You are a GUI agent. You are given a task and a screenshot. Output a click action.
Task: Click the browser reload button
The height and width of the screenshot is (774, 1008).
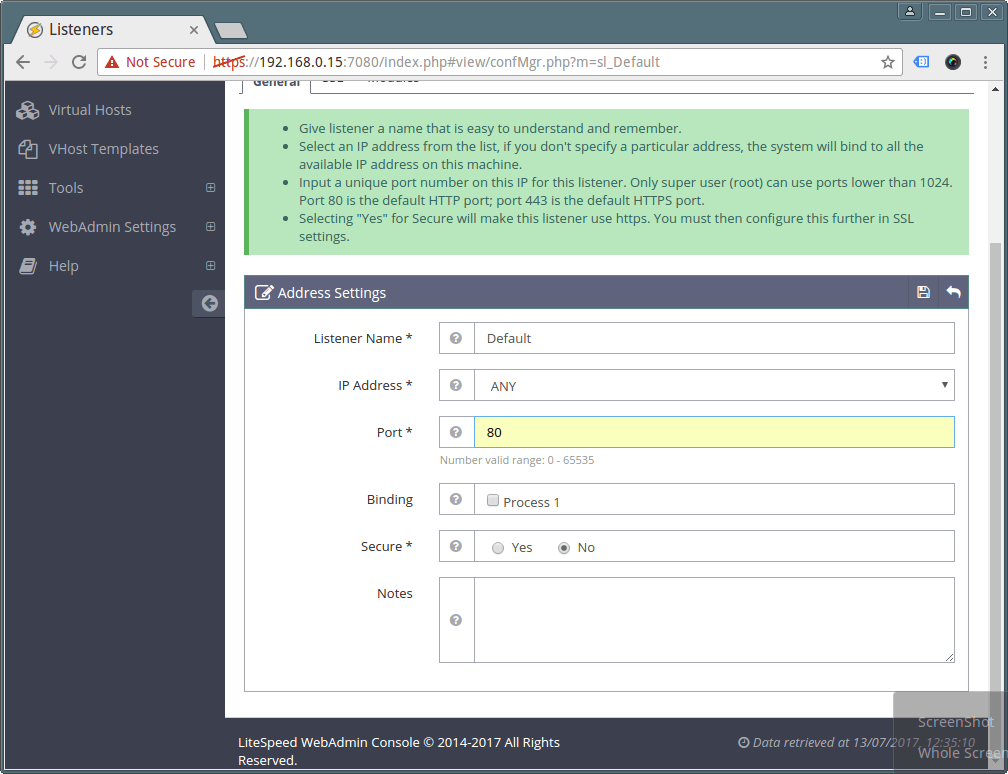[76, 62]
